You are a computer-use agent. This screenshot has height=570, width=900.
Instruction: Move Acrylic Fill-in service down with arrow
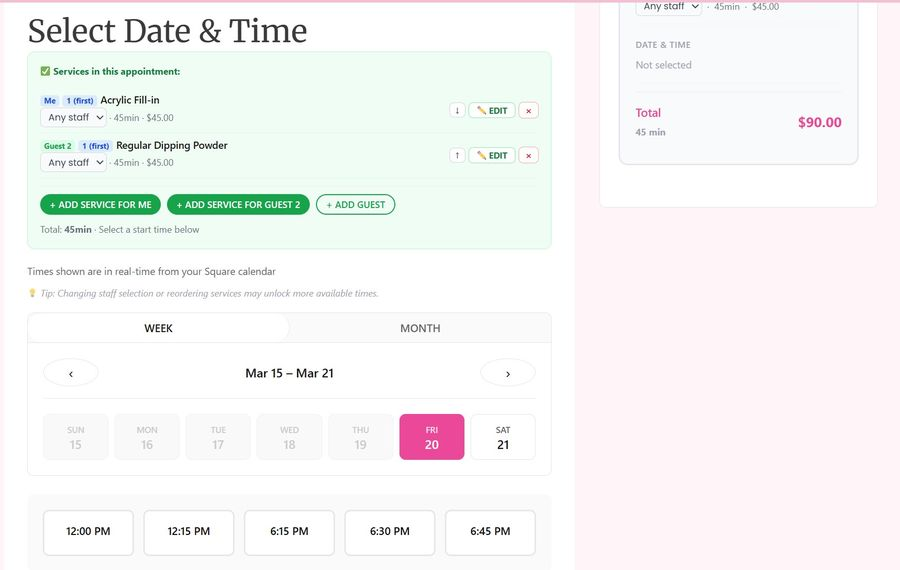[457, 110]
